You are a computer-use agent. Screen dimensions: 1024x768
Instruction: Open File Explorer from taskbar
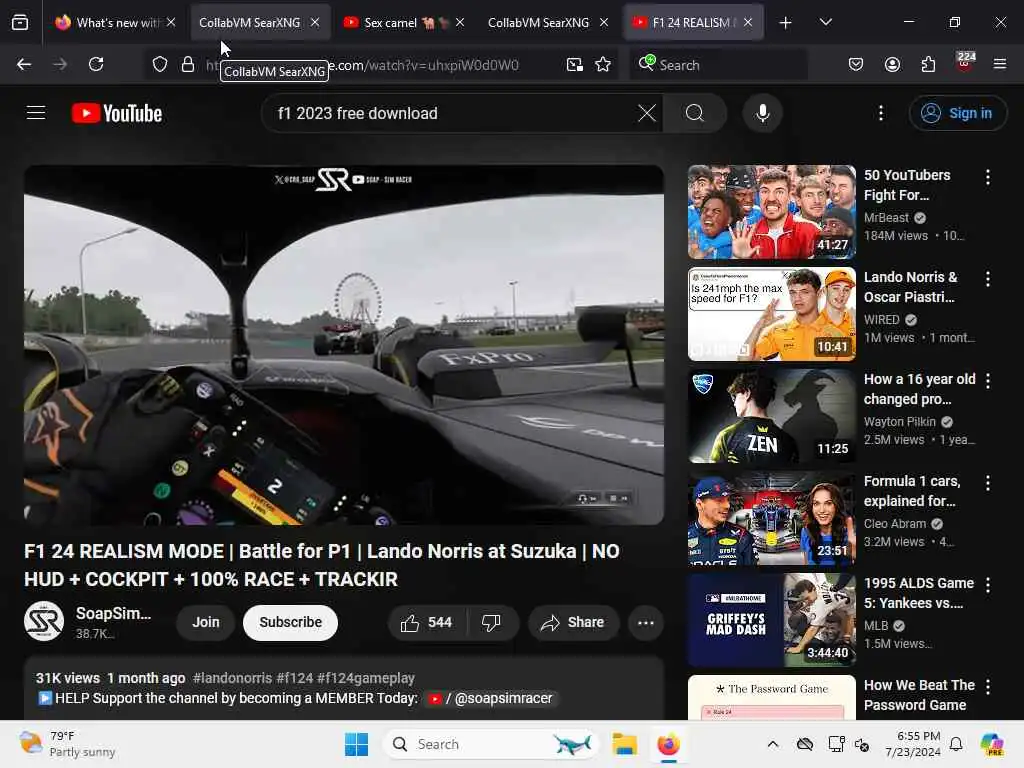click(624, 744)
